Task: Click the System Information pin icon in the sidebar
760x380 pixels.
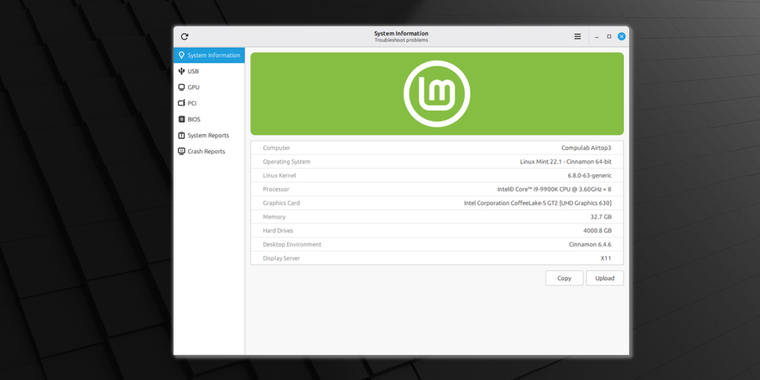Action: coord(181,55)
